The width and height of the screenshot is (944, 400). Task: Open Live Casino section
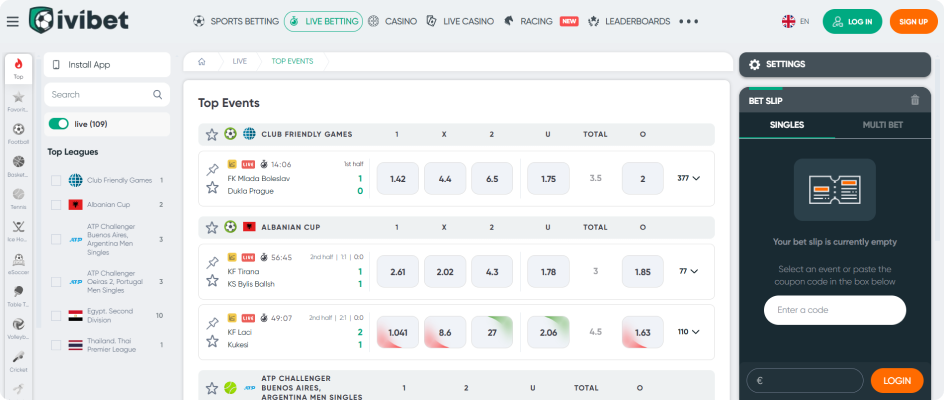click(459, 22)
